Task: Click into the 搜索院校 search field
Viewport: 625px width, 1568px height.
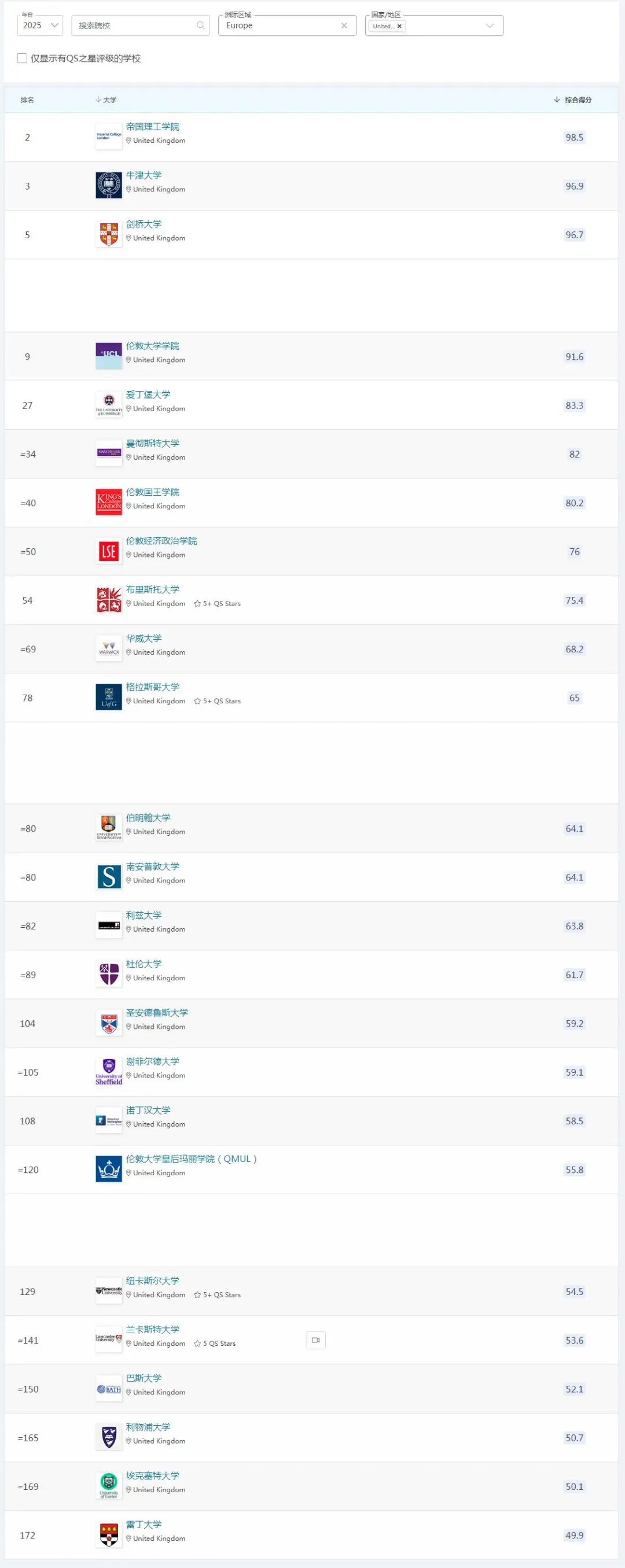Action: click(134, 25)
